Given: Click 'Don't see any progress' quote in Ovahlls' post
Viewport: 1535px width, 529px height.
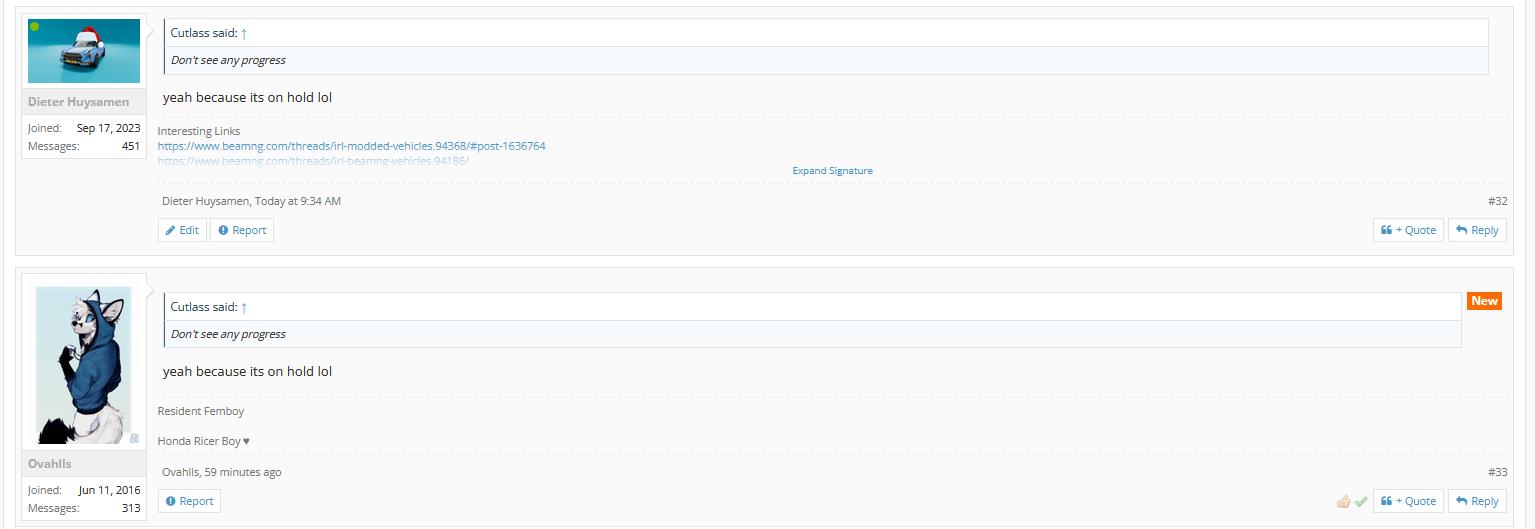Looking at the screenshot, I should [x=228, y=334].
